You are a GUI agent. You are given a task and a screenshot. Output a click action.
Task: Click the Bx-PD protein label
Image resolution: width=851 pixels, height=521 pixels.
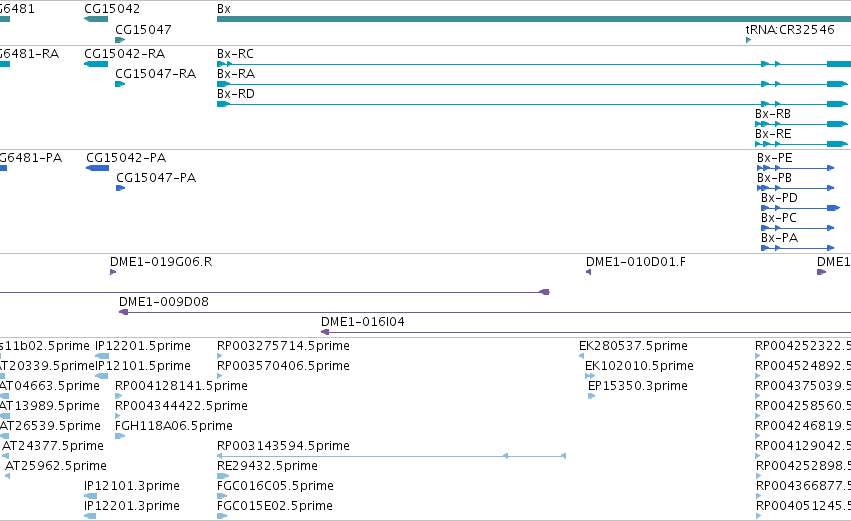point(779,198)
